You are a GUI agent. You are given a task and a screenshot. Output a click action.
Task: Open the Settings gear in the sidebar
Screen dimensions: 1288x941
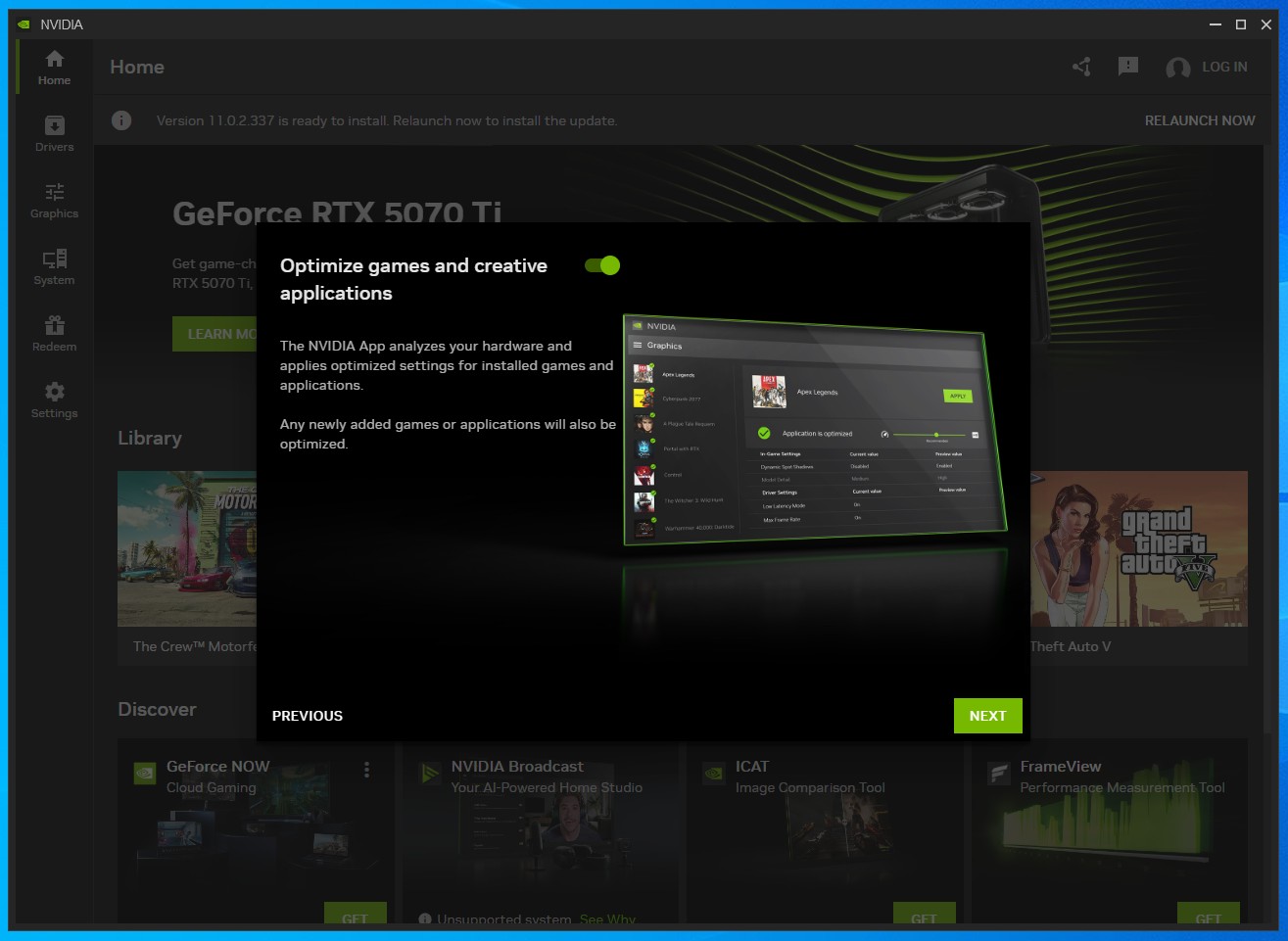point(54,400)
